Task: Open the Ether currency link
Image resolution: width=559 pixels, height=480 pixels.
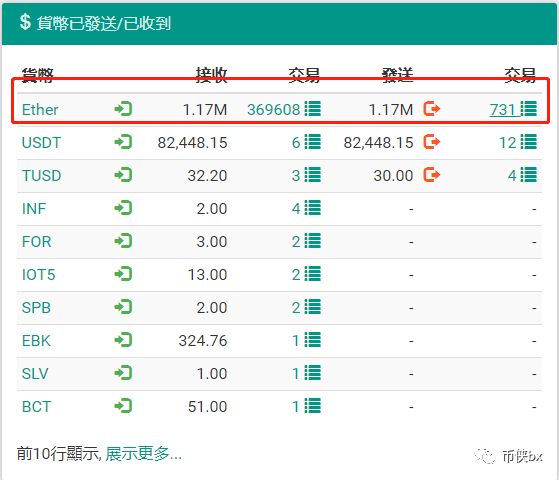Action: [x=40, y=109]
